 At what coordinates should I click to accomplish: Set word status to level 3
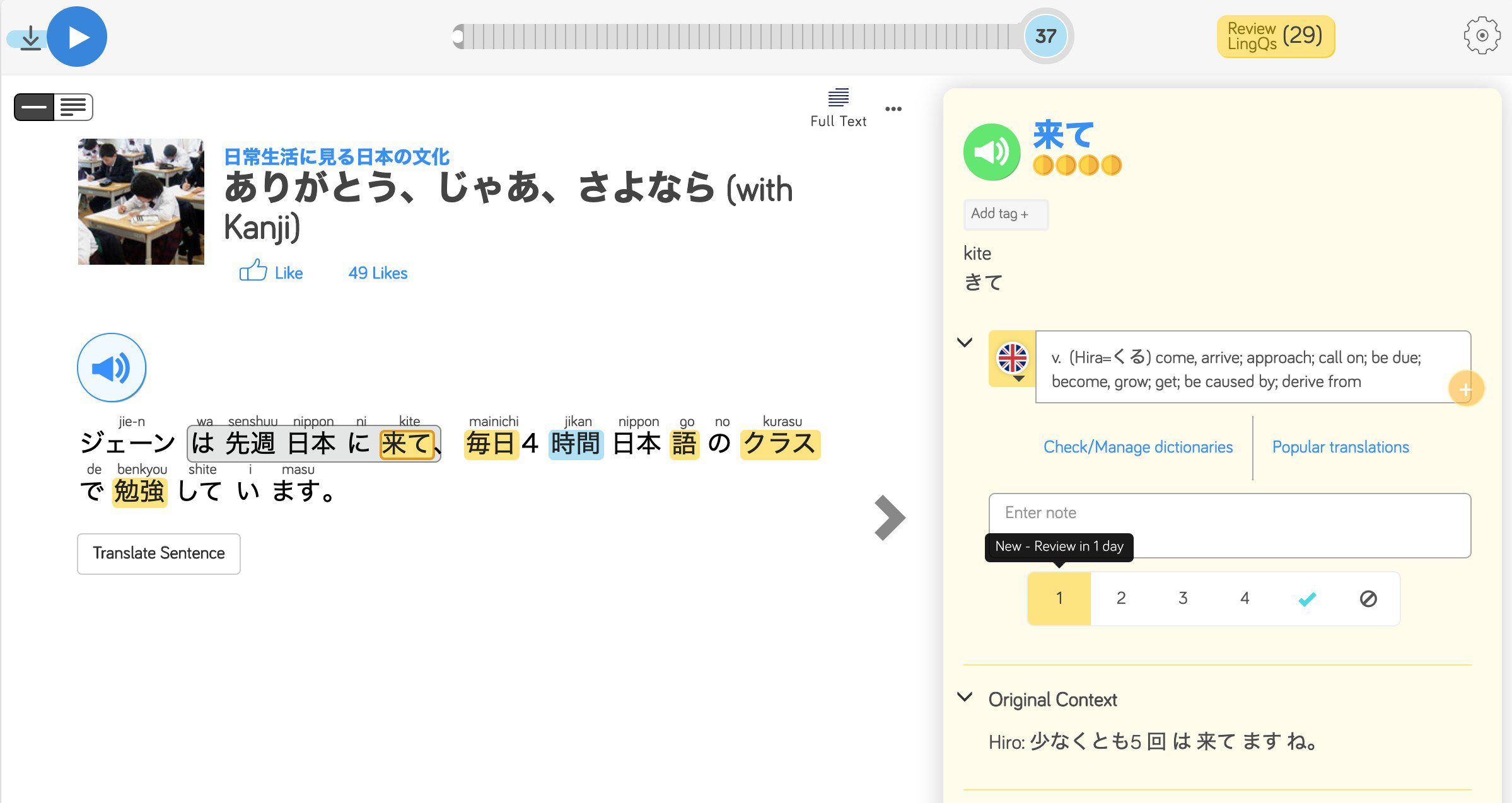tap(1183, 599)
